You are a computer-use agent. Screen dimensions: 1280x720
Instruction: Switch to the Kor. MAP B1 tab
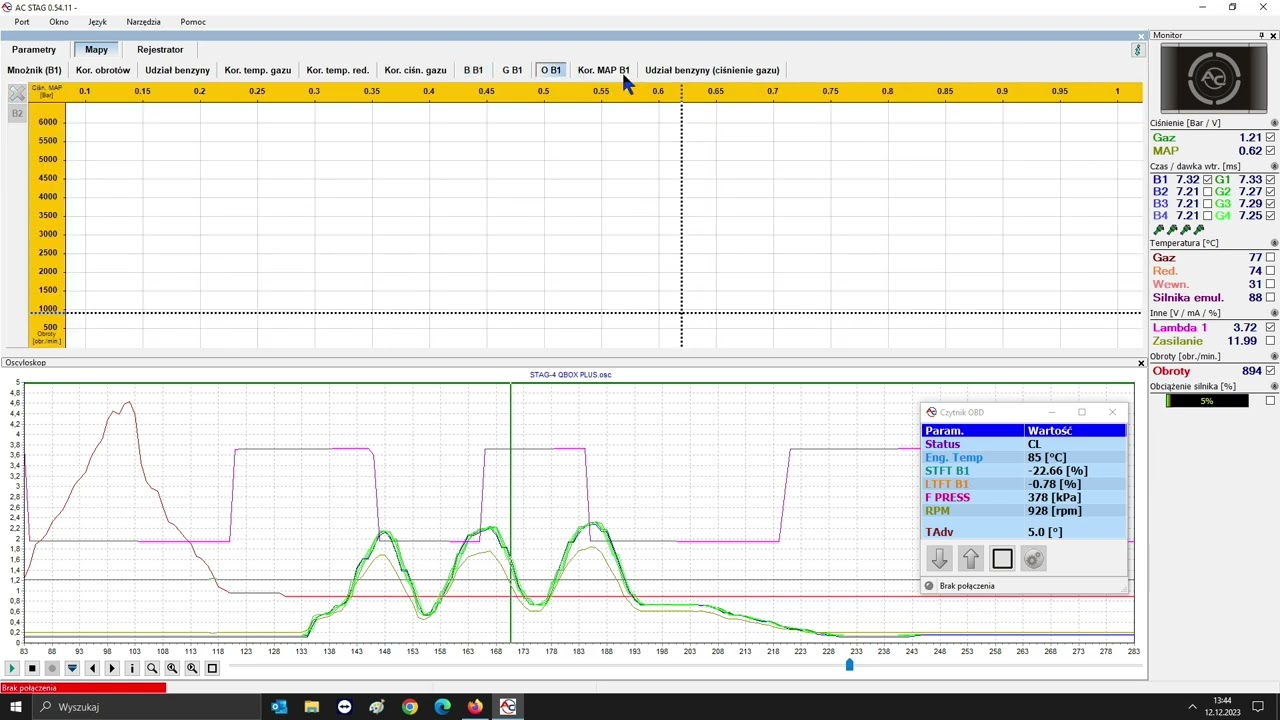point(603,70)
